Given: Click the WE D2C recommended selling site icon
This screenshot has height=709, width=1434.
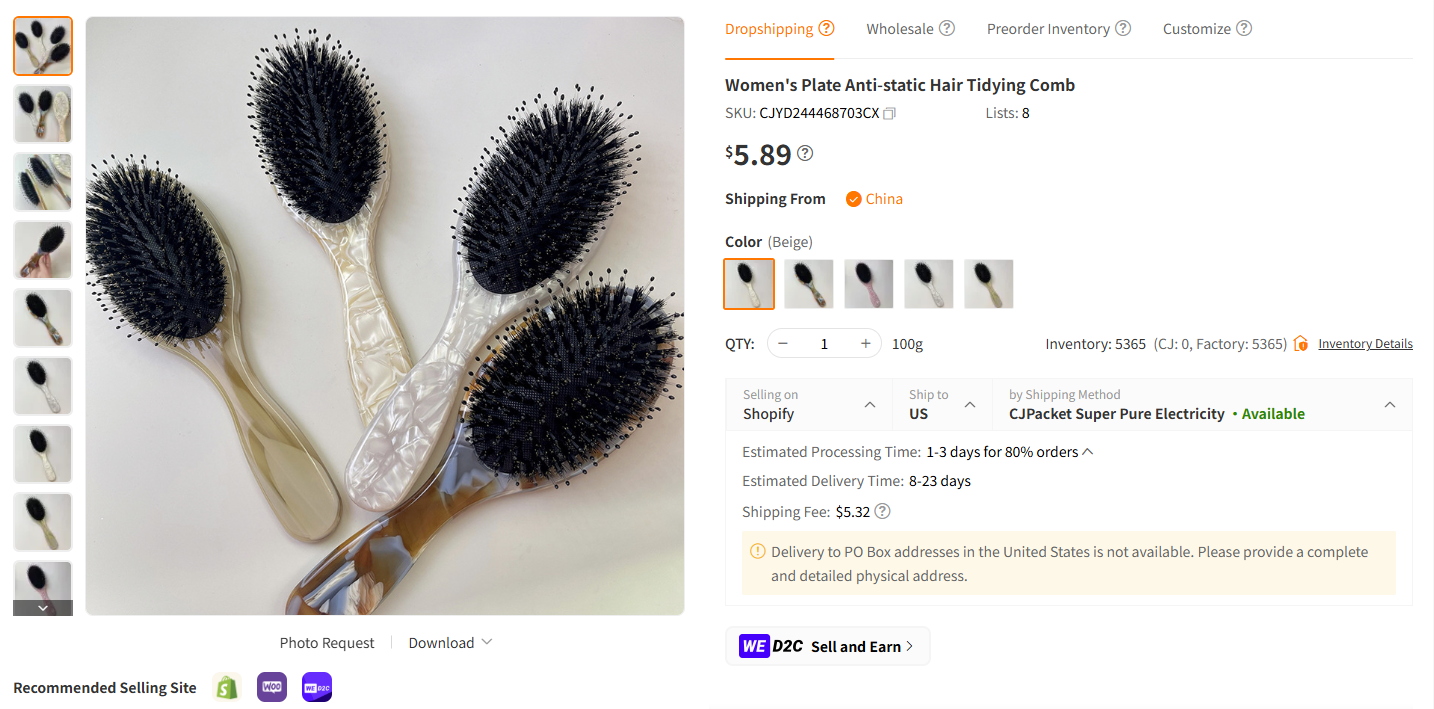Looking at the screenshot, I should pyautogui.click(x=316, y=687).
